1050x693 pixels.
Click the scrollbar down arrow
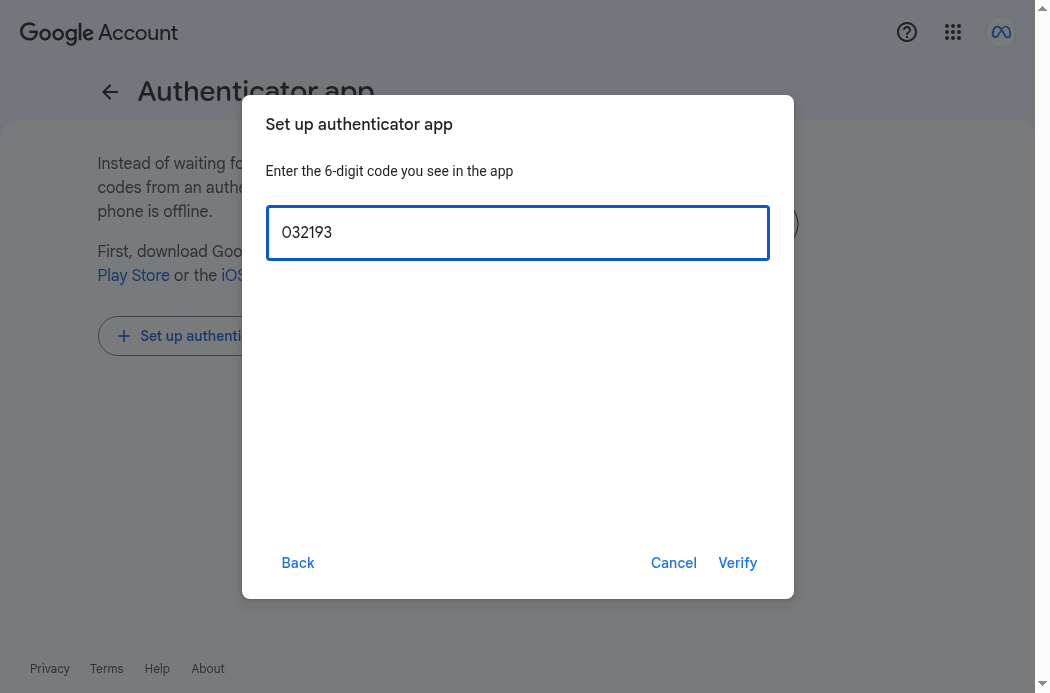[1042, 684]
